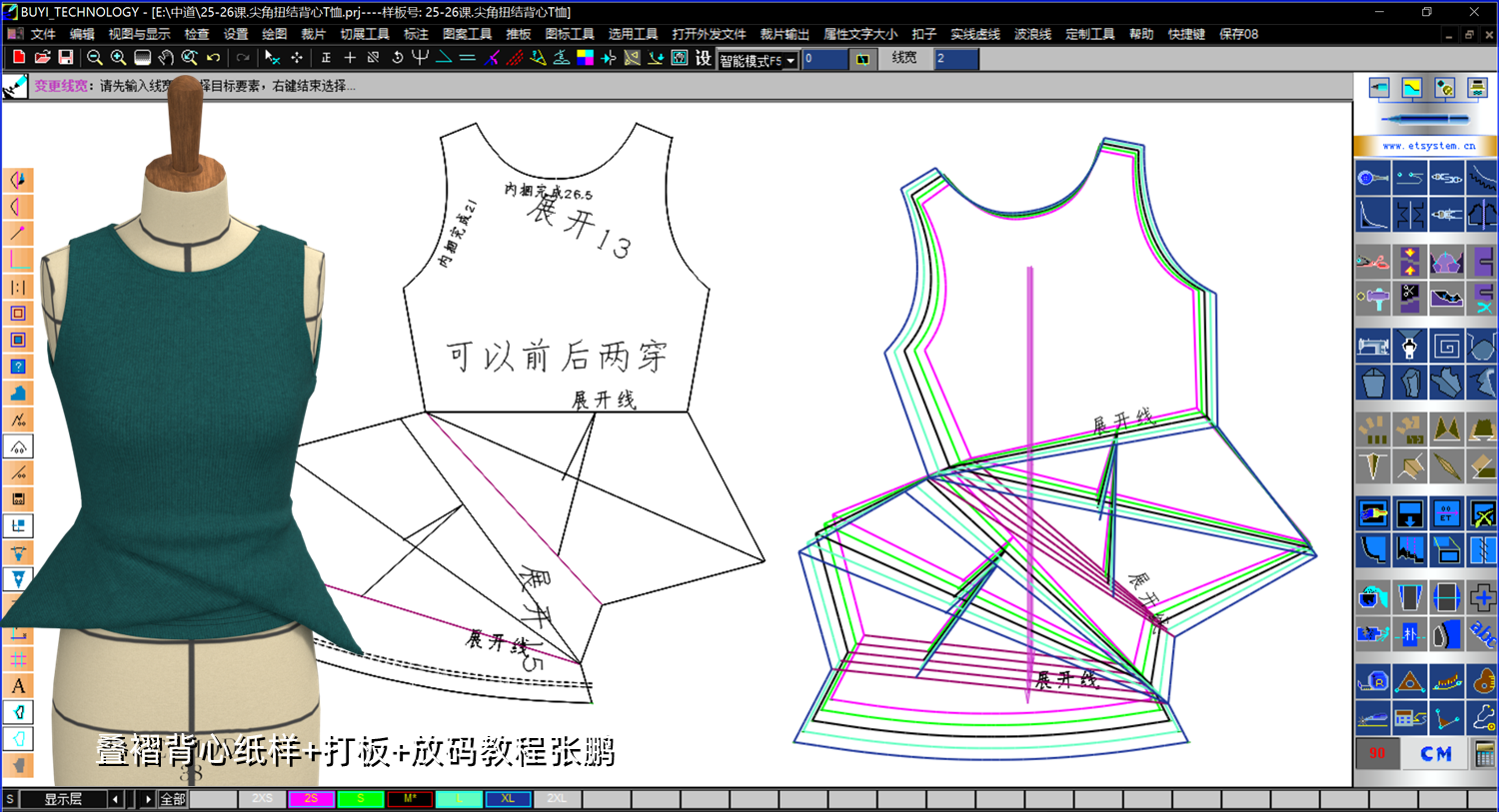The width and height of the screenshot is (1499, 812).
Task: Click the undo arrow icon
Action: pos(213,58)
